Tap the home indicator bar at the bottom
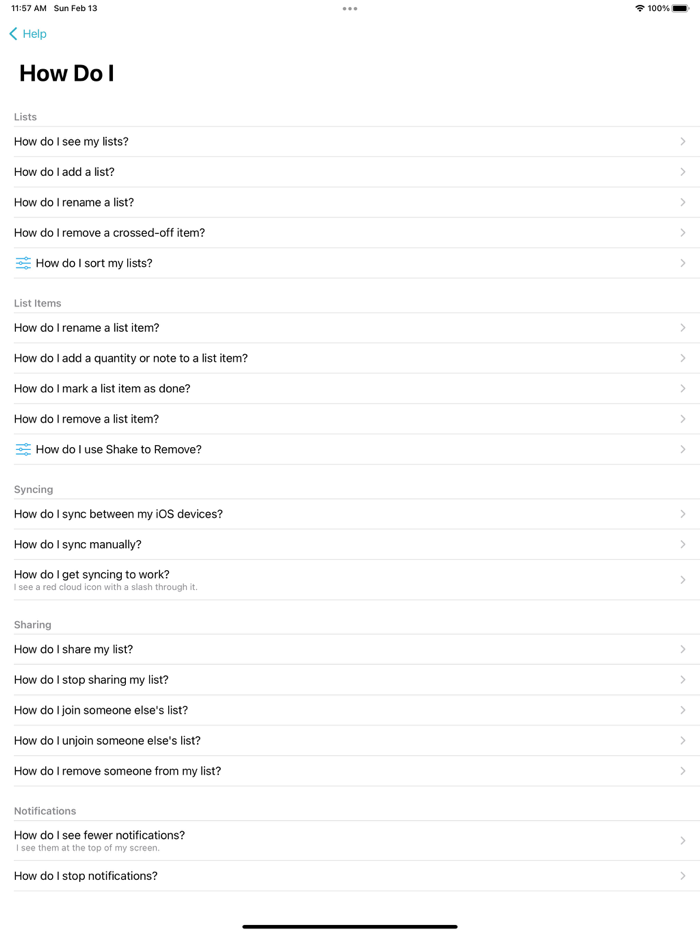The width and height of the screenshot is (700, 934). click(x=349, y=923)
